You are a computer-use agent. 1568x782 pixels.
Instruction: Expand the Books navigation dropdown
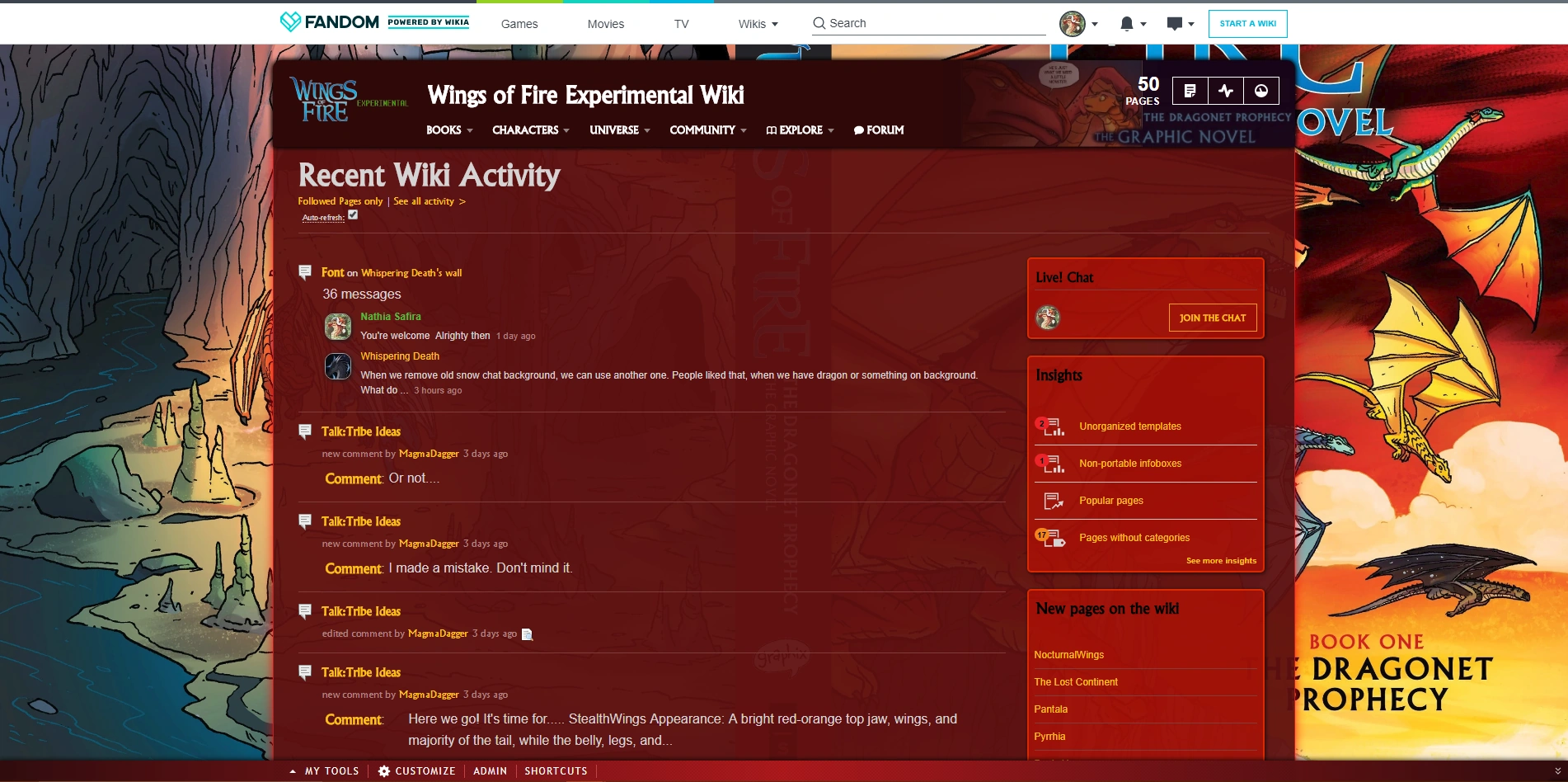click(x=449, y=130)
